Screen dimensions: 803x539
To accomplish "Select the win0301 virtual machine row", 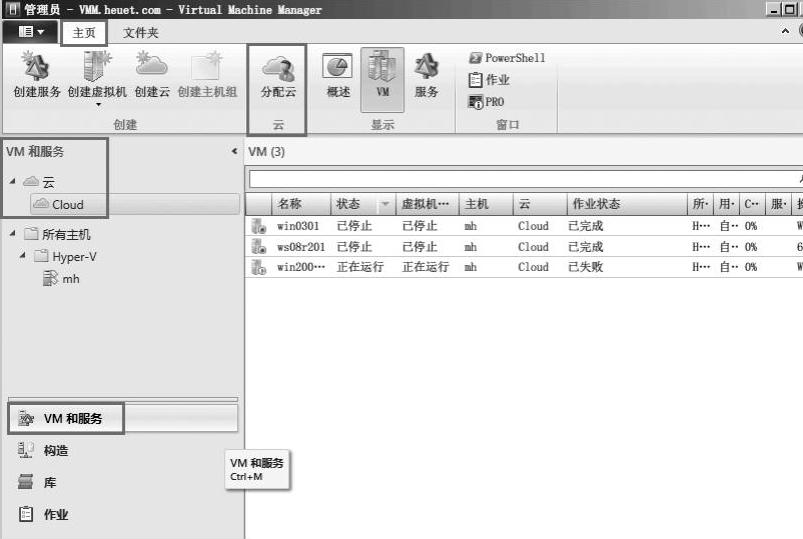I will (298, 226).
